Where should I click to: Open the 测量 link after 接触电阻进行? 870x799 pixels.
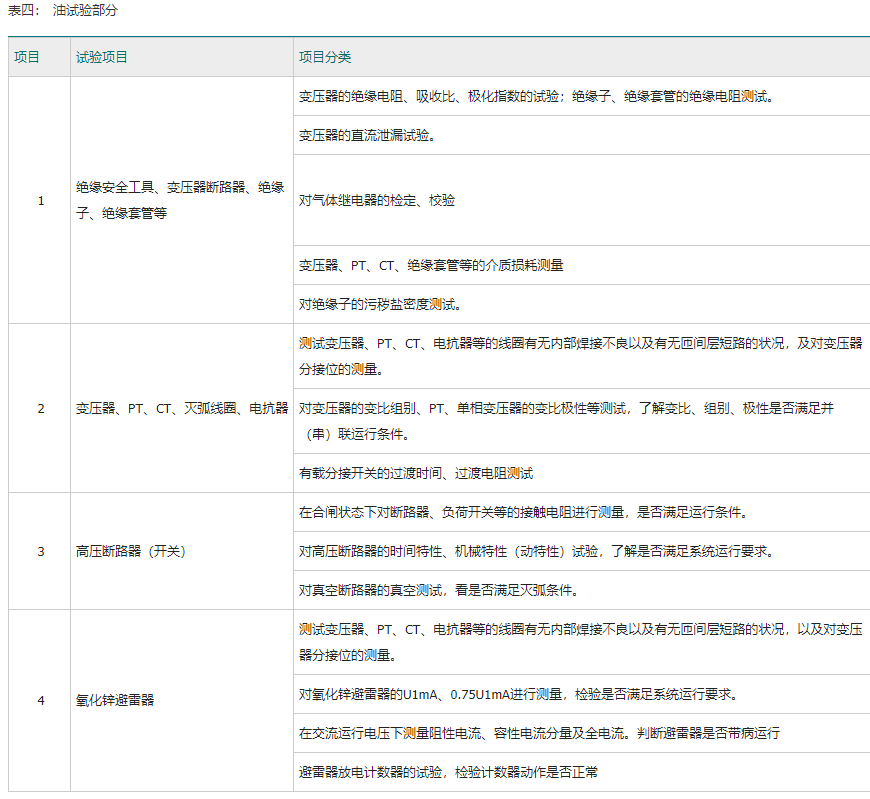[611, 512]
